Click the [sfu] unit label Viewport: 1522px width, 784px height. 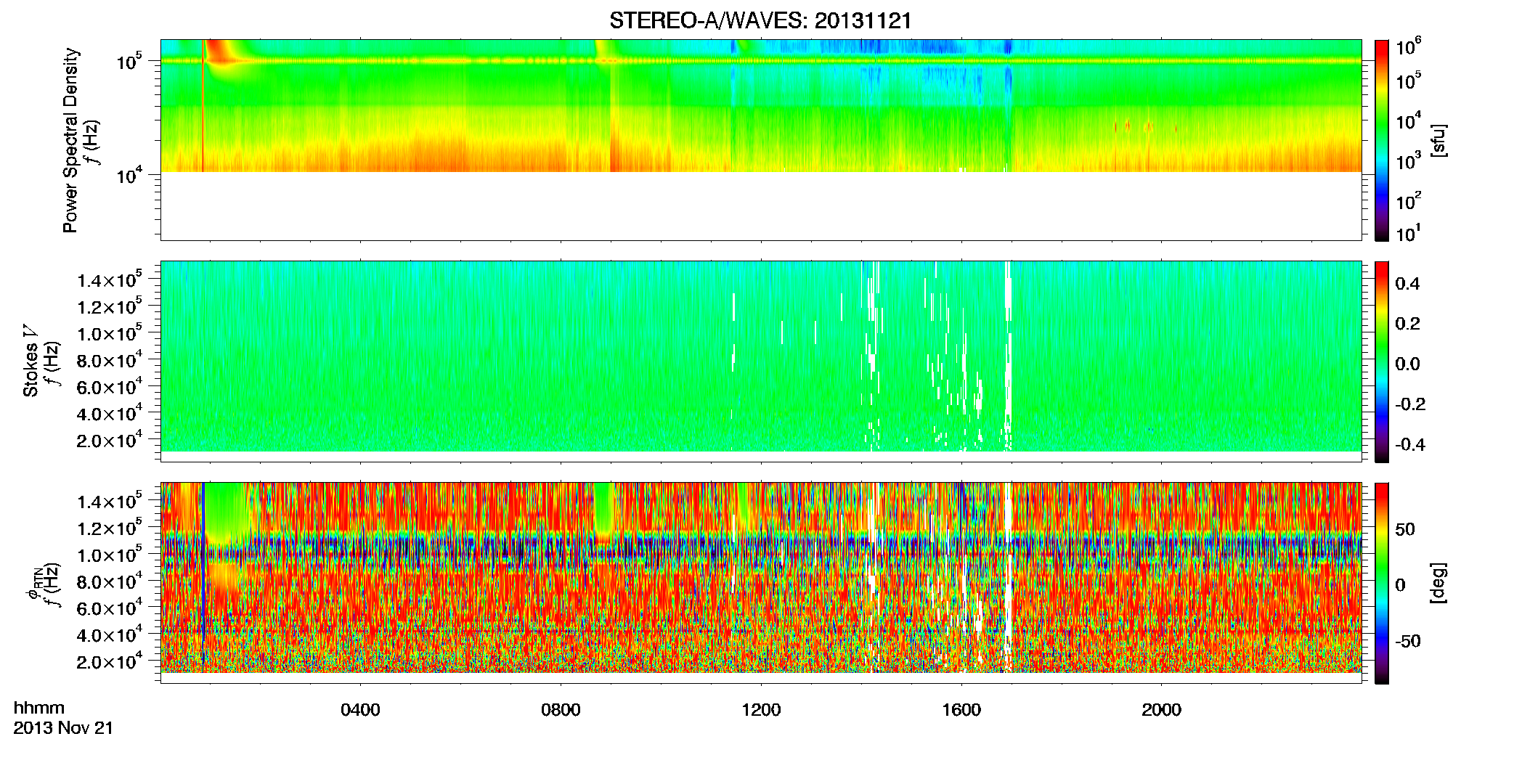(x=1438, y=140)
